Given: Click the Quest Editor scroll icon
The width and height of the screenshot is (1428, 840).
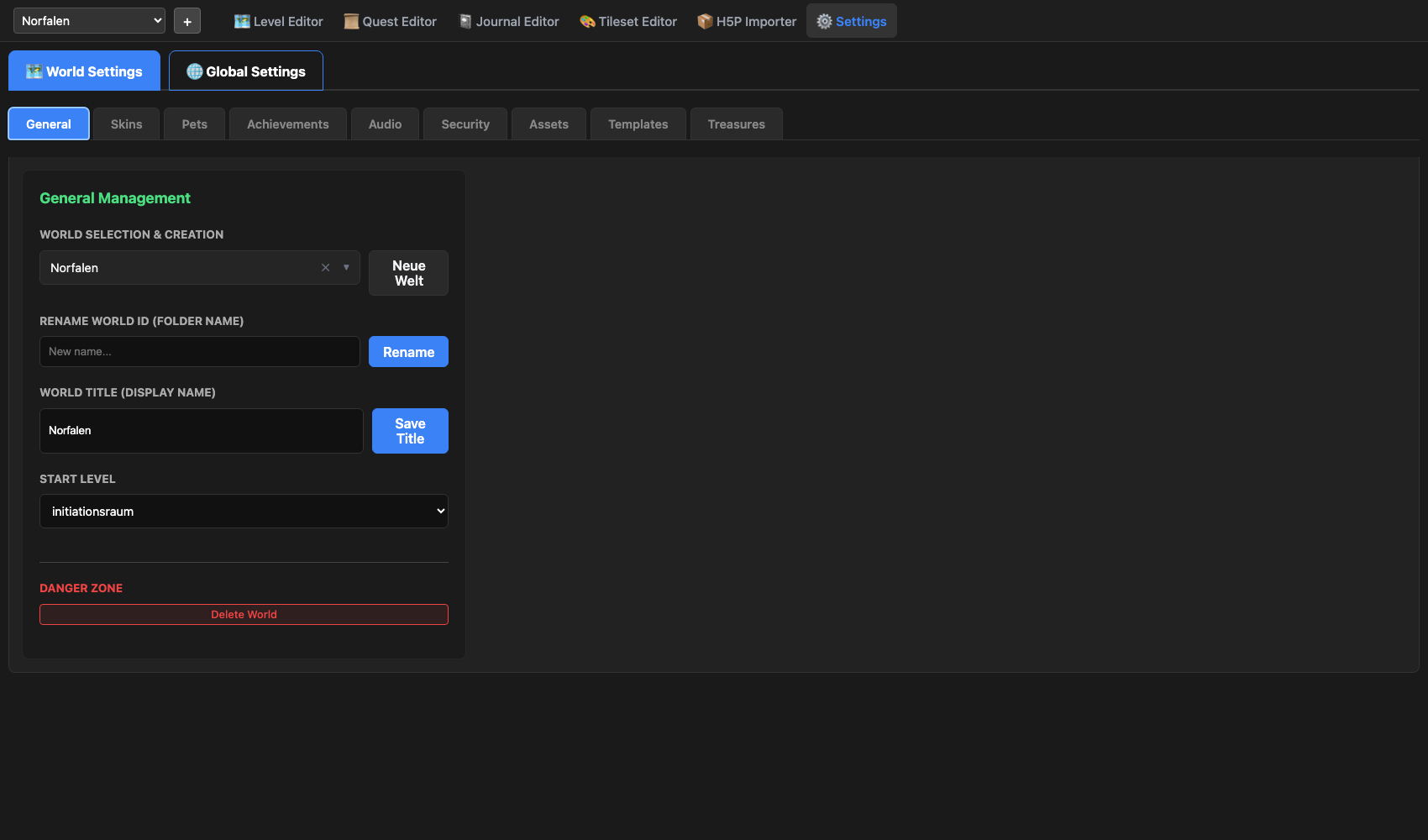Looking at the screenshot, I should point(351,22).
